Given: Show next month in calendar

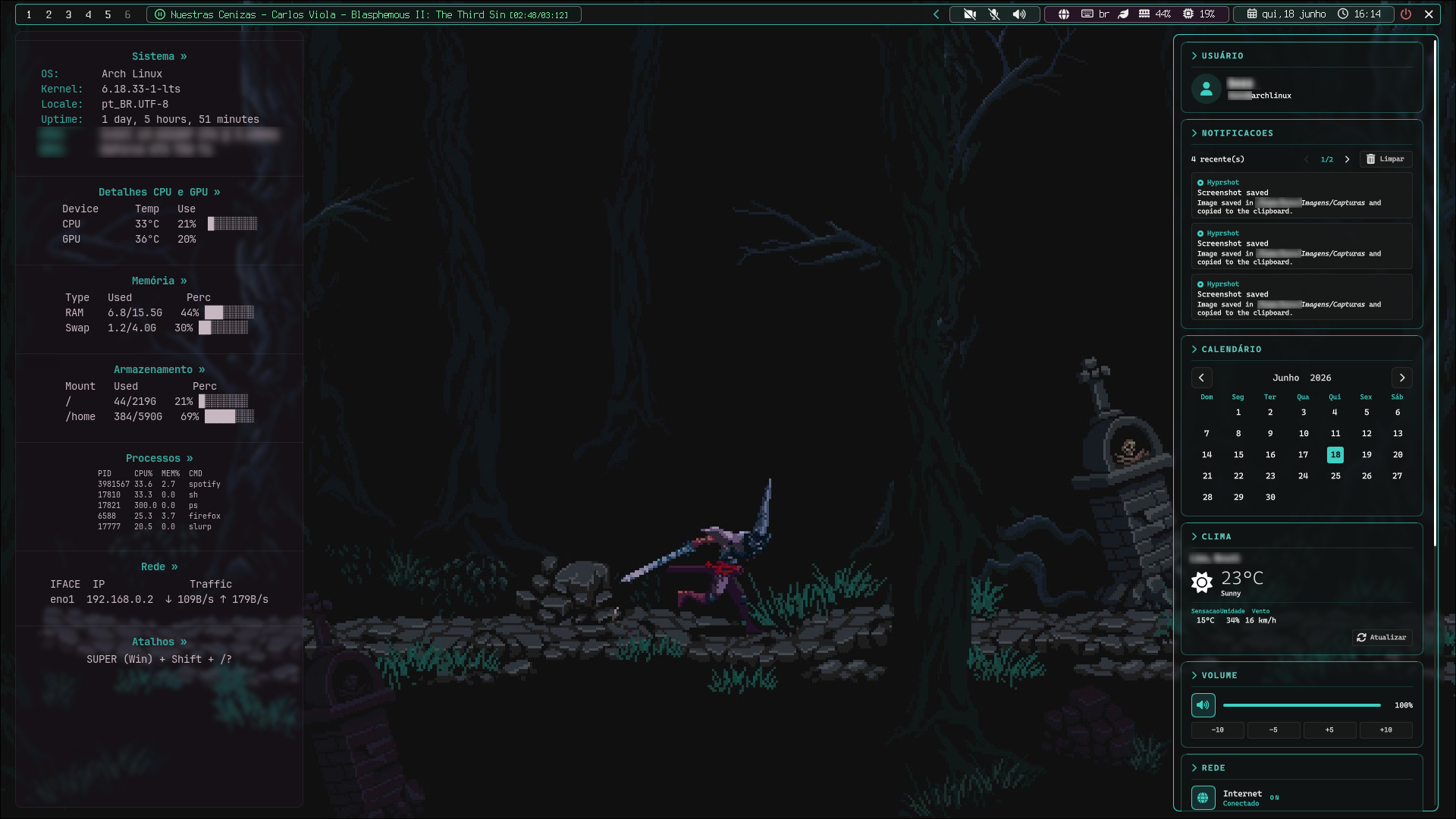Looking at the screenshot, I should coord(1401,378).
